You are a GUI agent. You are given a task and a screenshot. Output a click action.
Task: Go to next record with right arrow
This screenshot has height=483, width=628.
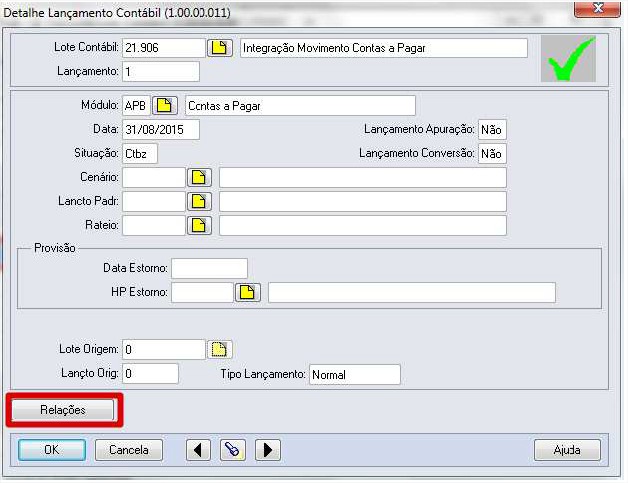pyautogui.click(x=268, y=450)
